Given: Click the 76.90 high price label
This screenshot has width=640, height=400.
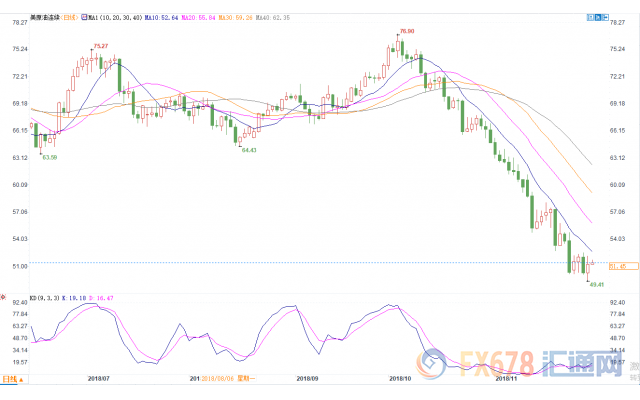Looking at the screenshot, I should point(407,31).
